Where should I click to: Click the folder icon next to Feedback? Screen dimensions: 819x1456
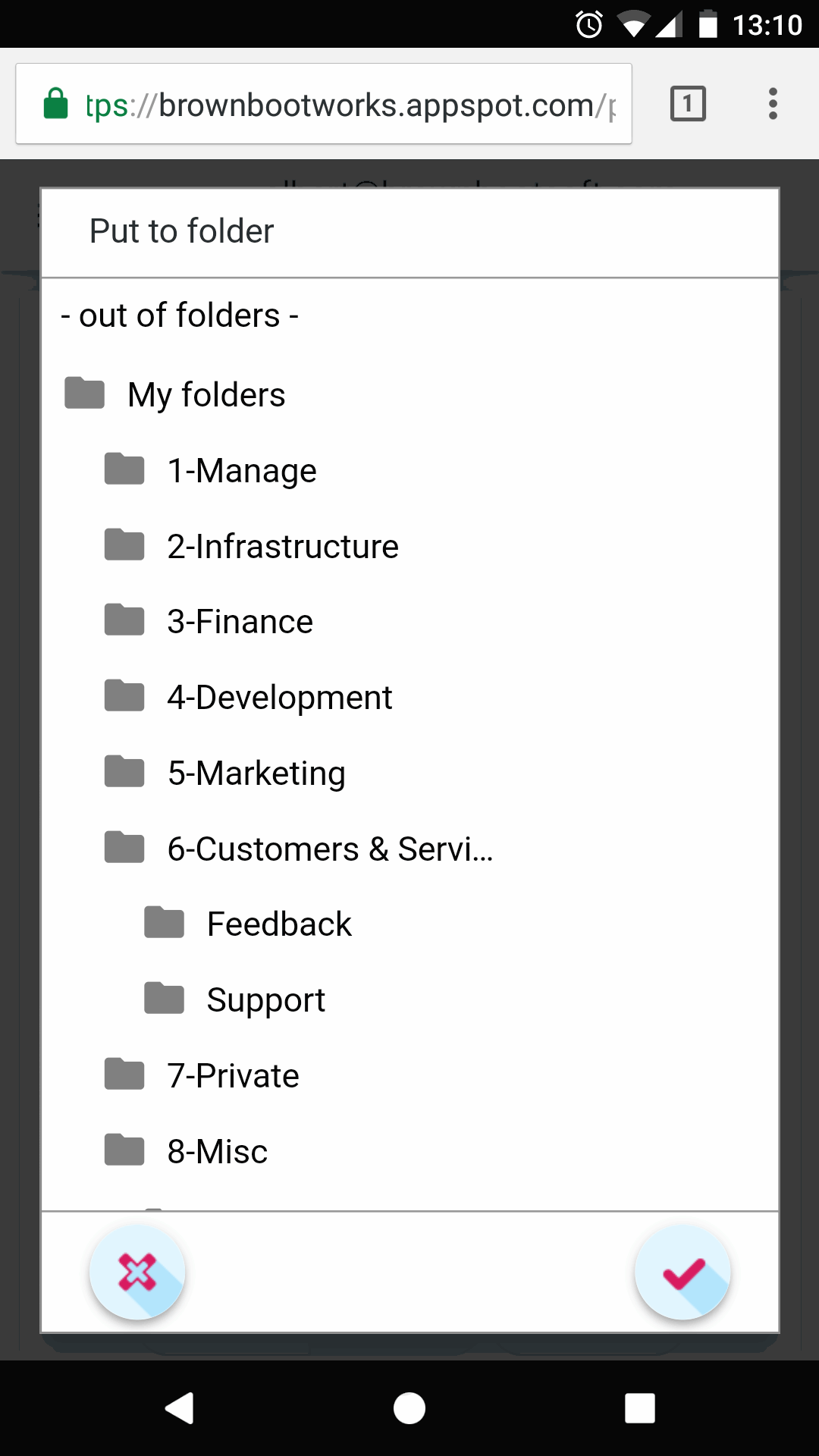click(x=163, y=922)
